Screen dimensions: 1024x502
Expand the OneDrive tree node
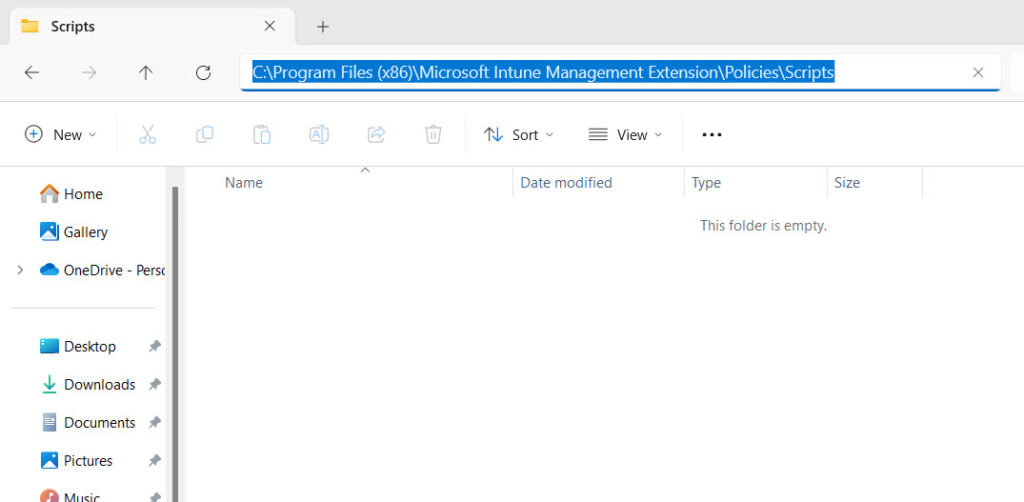(x=20, y=270)
